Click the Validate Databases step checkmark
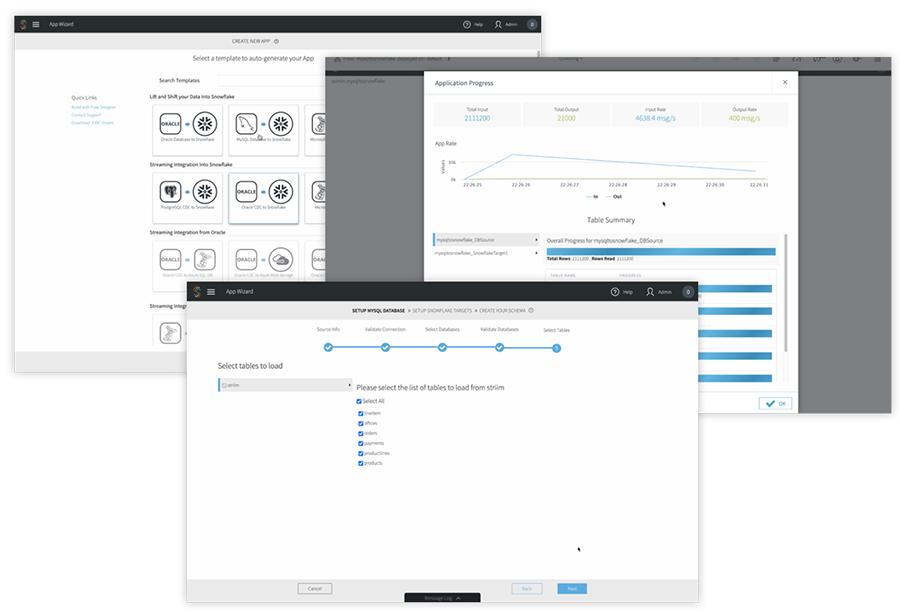Viewport: 900px width, 613px height. [499, 347]
